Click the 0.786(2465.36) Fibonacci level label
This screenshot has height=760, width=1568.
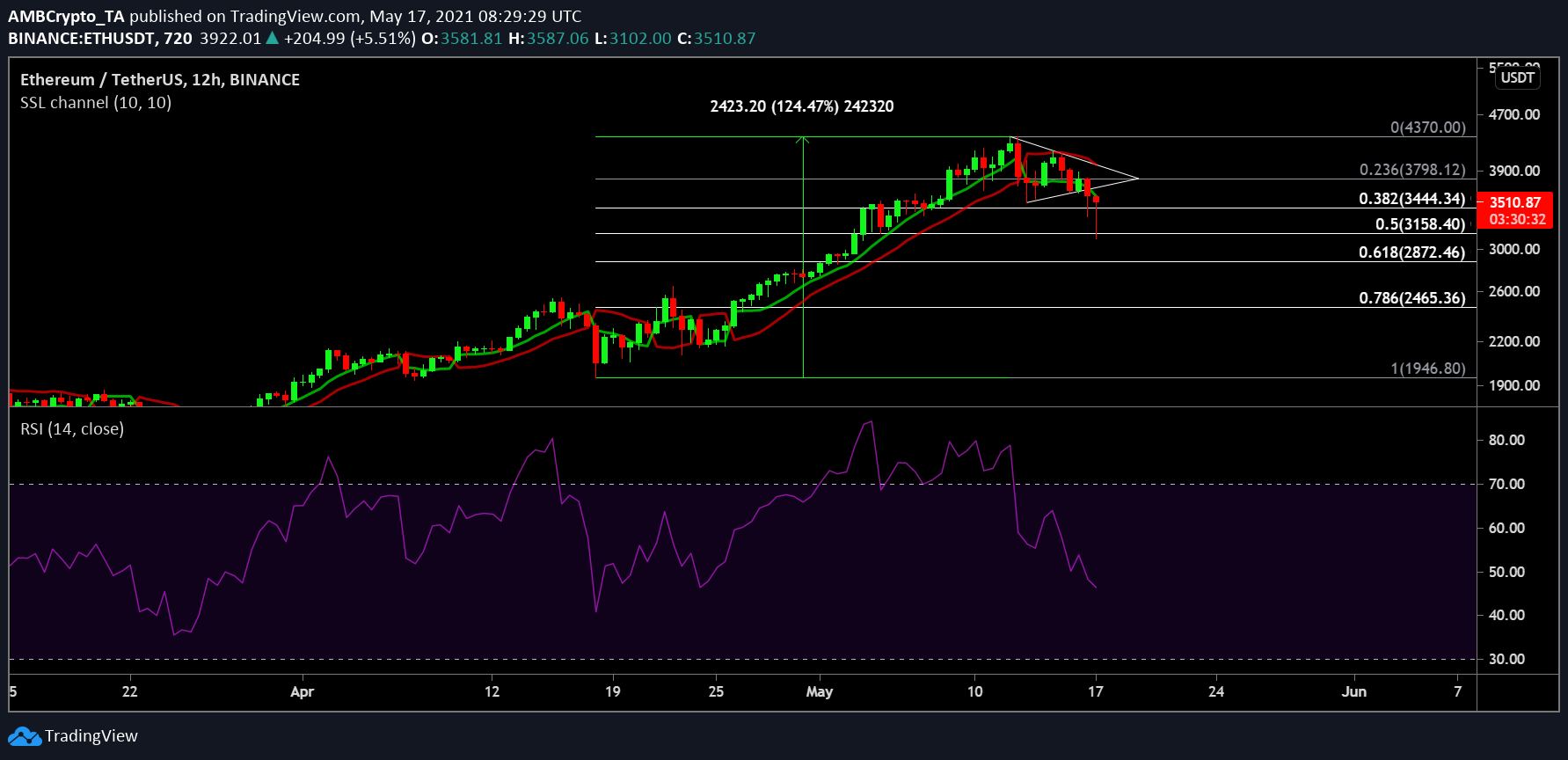[1412, 298]
